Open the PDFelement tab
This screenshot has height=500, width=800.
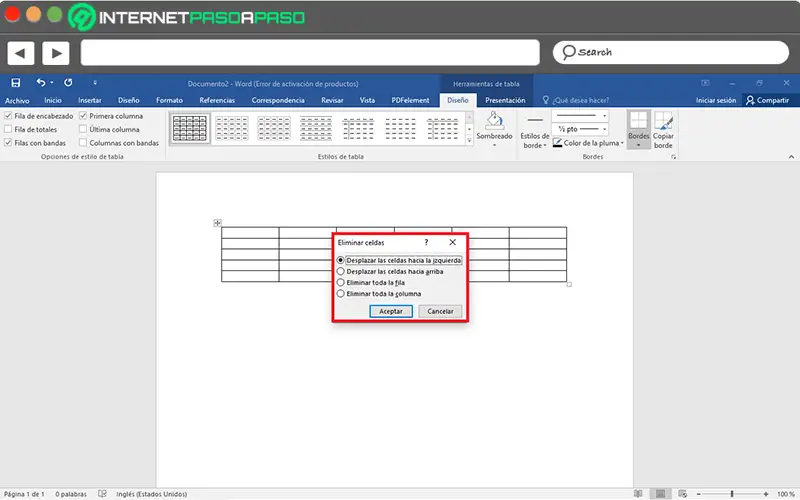[x=410, y=101]
